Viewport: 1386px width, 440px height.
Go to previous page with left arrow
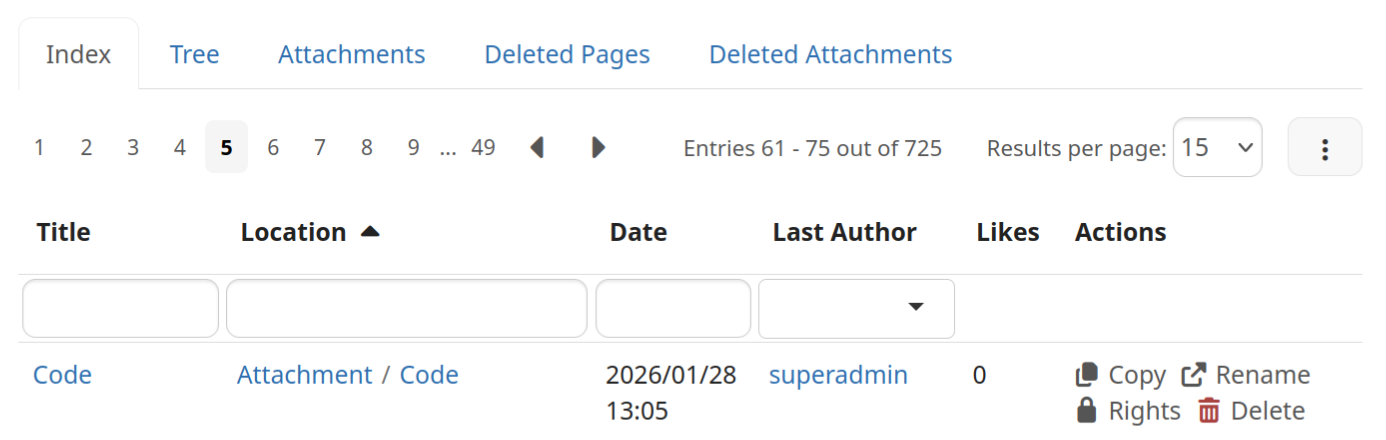(537, 148)
